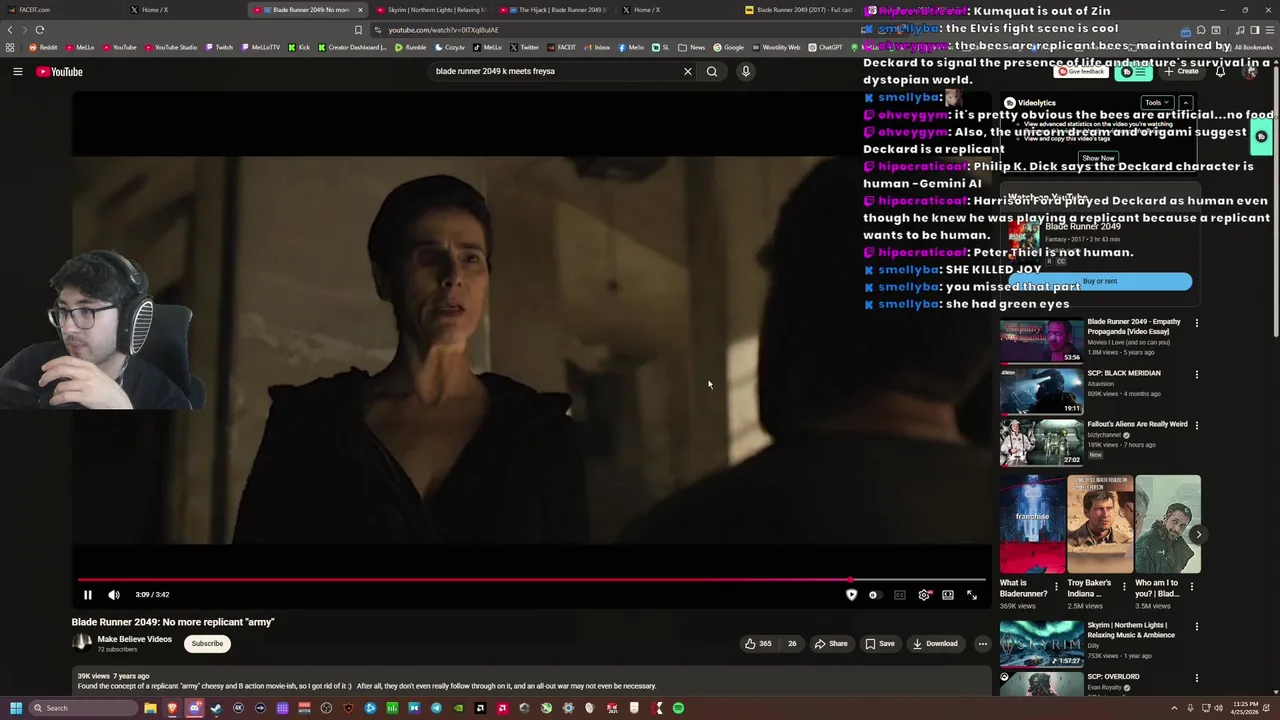Switch to Blade Runner 2049 Full cast tab
The image size is (1280, 720).
coord(800,10)
